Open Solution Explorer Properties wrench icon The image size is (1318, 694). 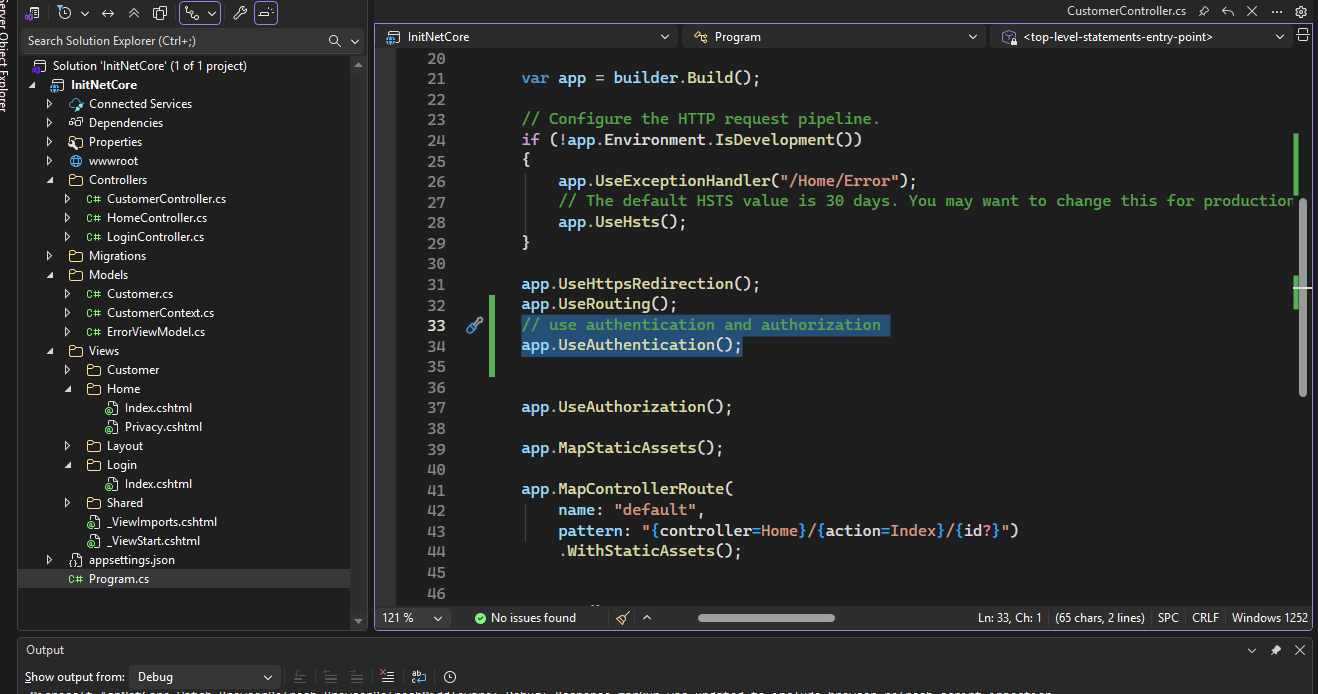click(x=239, y=13)
